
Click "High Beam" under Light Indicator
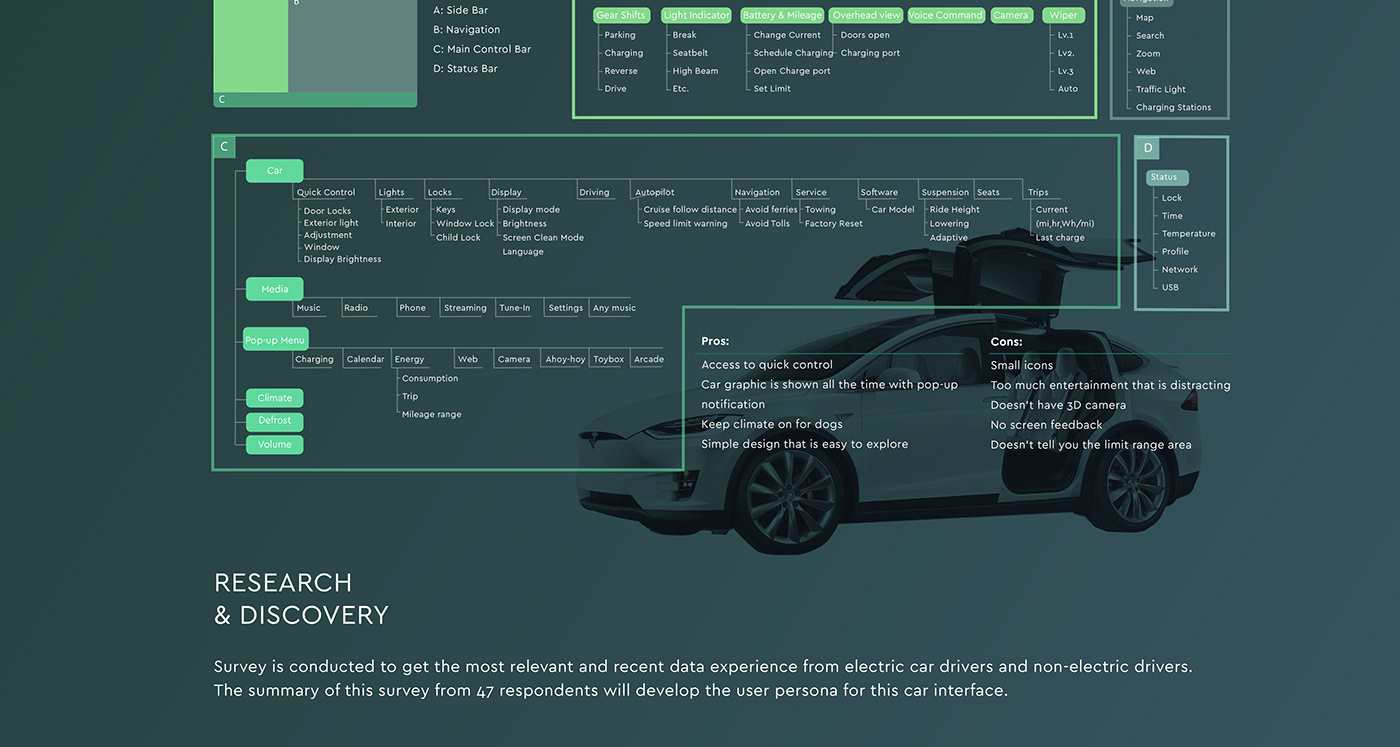695,71
